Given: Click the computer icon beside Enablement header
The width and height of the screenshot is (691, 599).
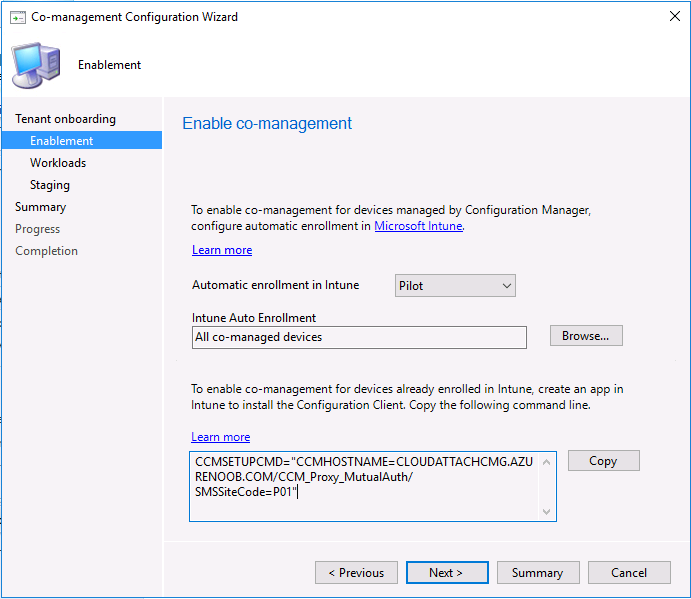Looking at the screenshot, I should click(x=36, y=65).
